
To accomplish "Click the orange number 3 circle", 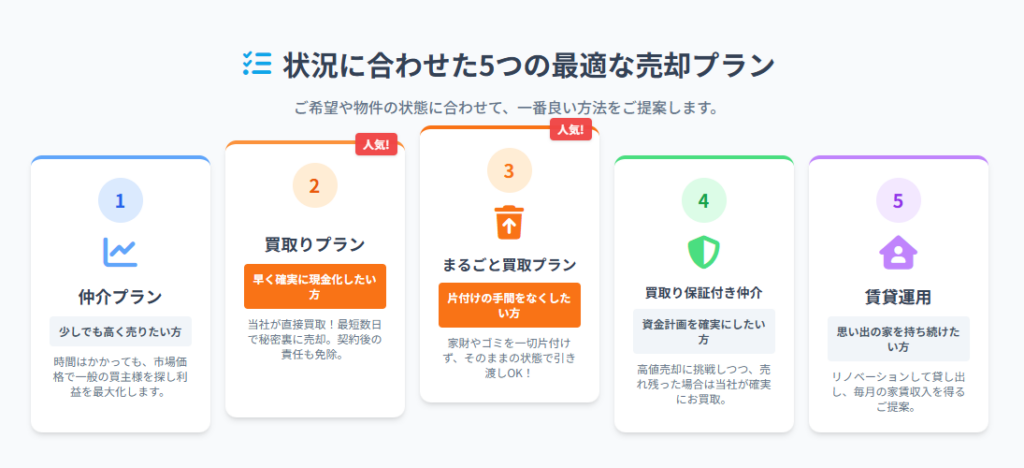I will pos(509,170).
